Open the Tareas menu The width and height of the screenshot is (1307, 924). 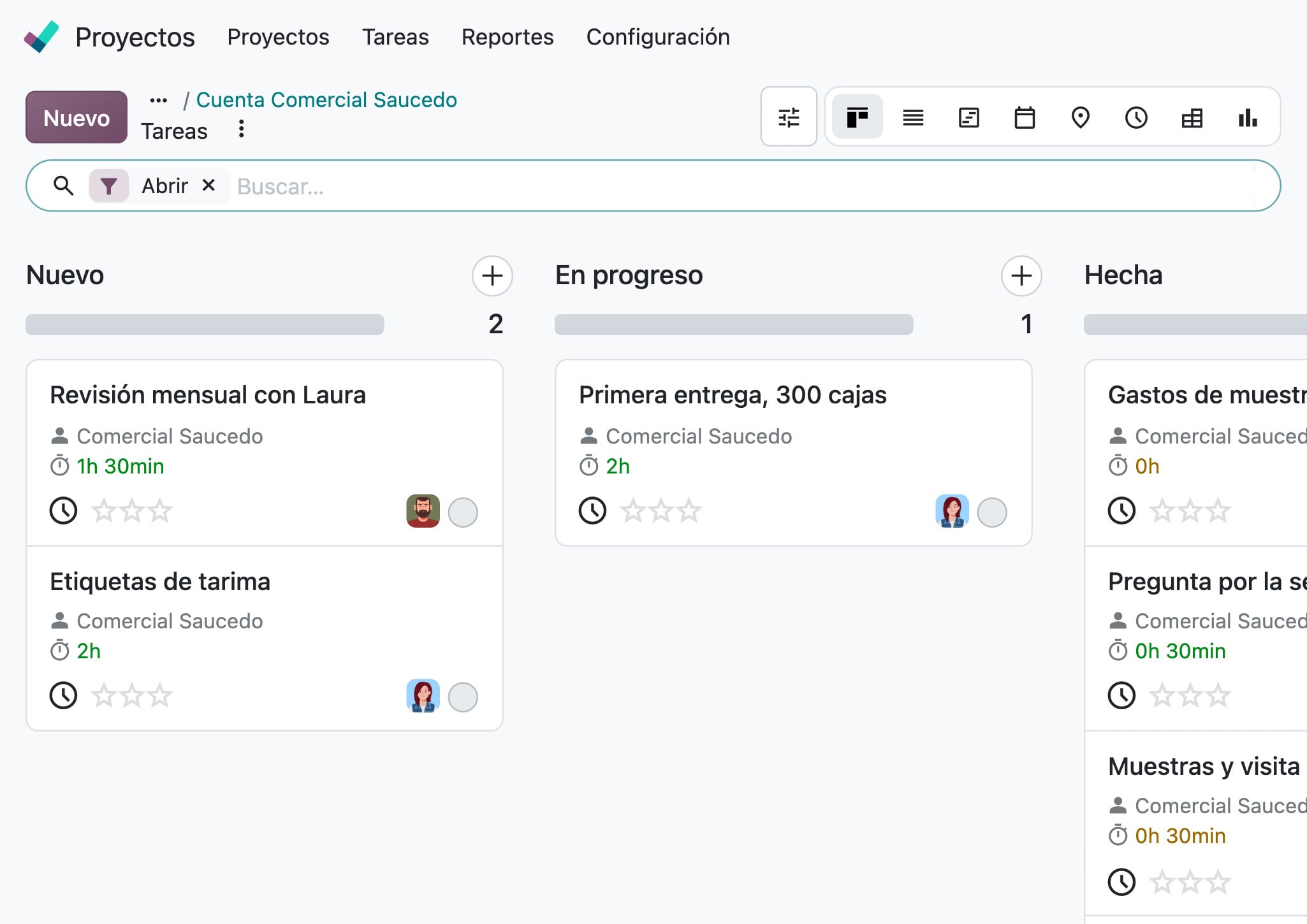tap(395, 37)
